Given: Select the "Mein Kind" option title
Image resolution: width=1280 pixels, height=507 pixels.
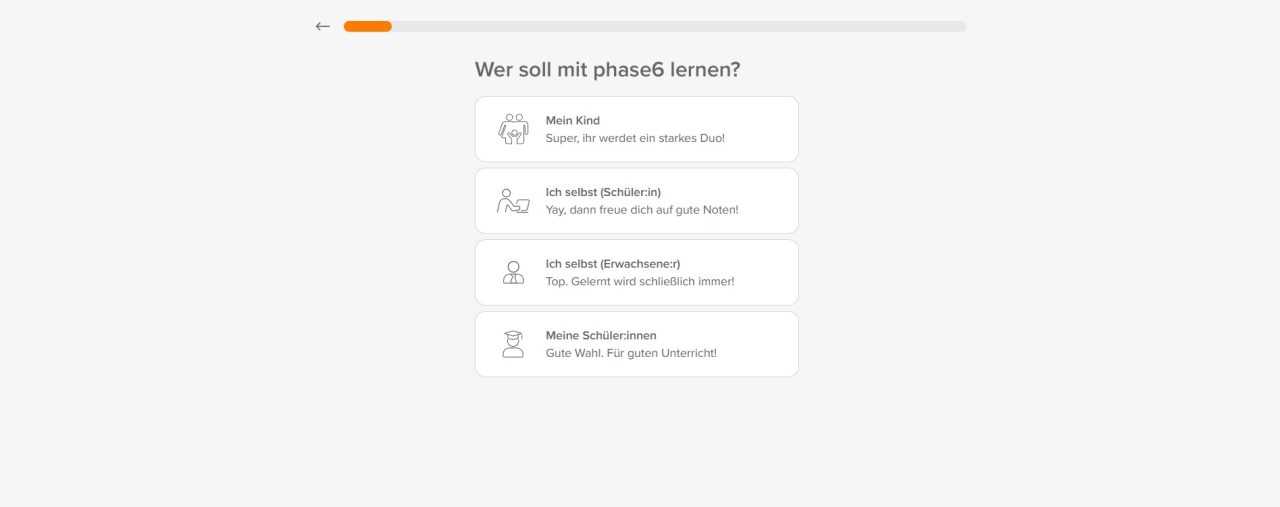Looking at the screenshot, I should click(x=573, y=121).
